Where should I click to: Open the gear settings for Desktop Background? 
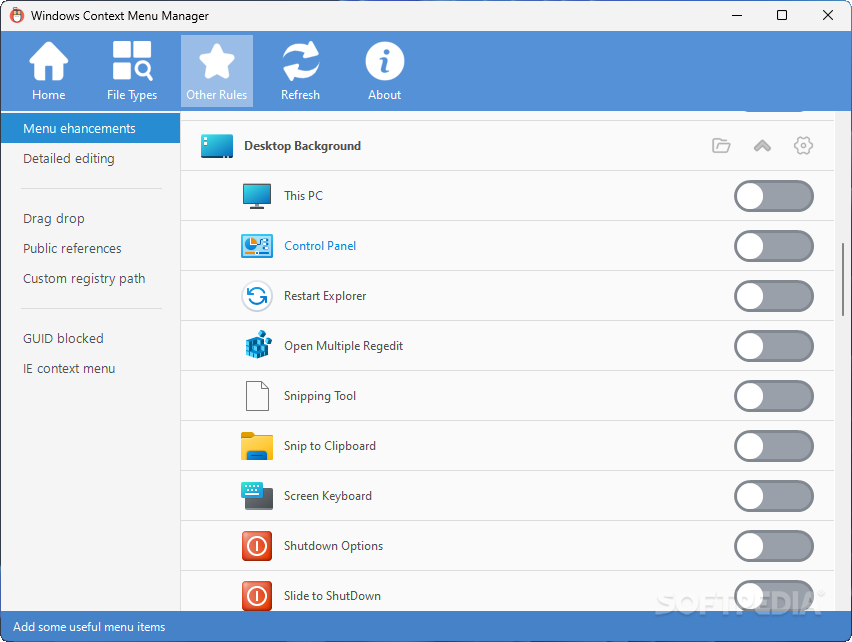(x=803, y=146)
